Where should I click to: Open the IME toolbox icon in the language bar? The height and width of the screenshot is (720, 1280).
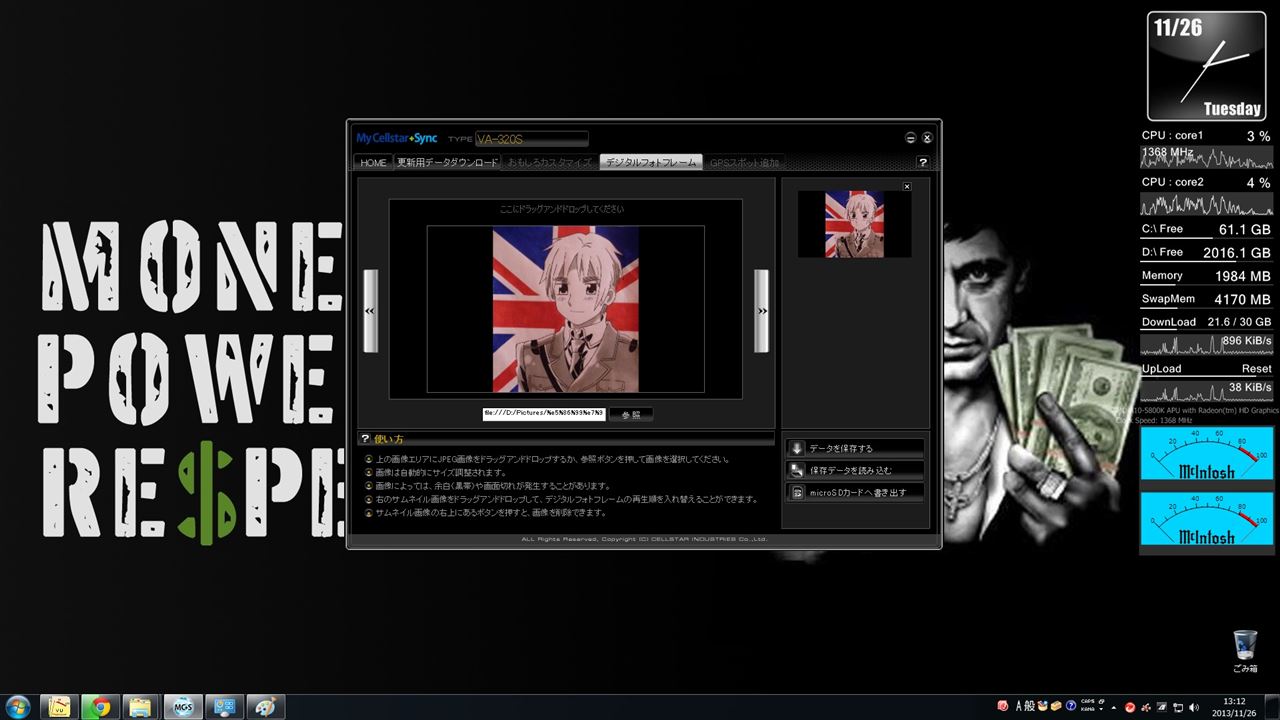[1056, 706]
